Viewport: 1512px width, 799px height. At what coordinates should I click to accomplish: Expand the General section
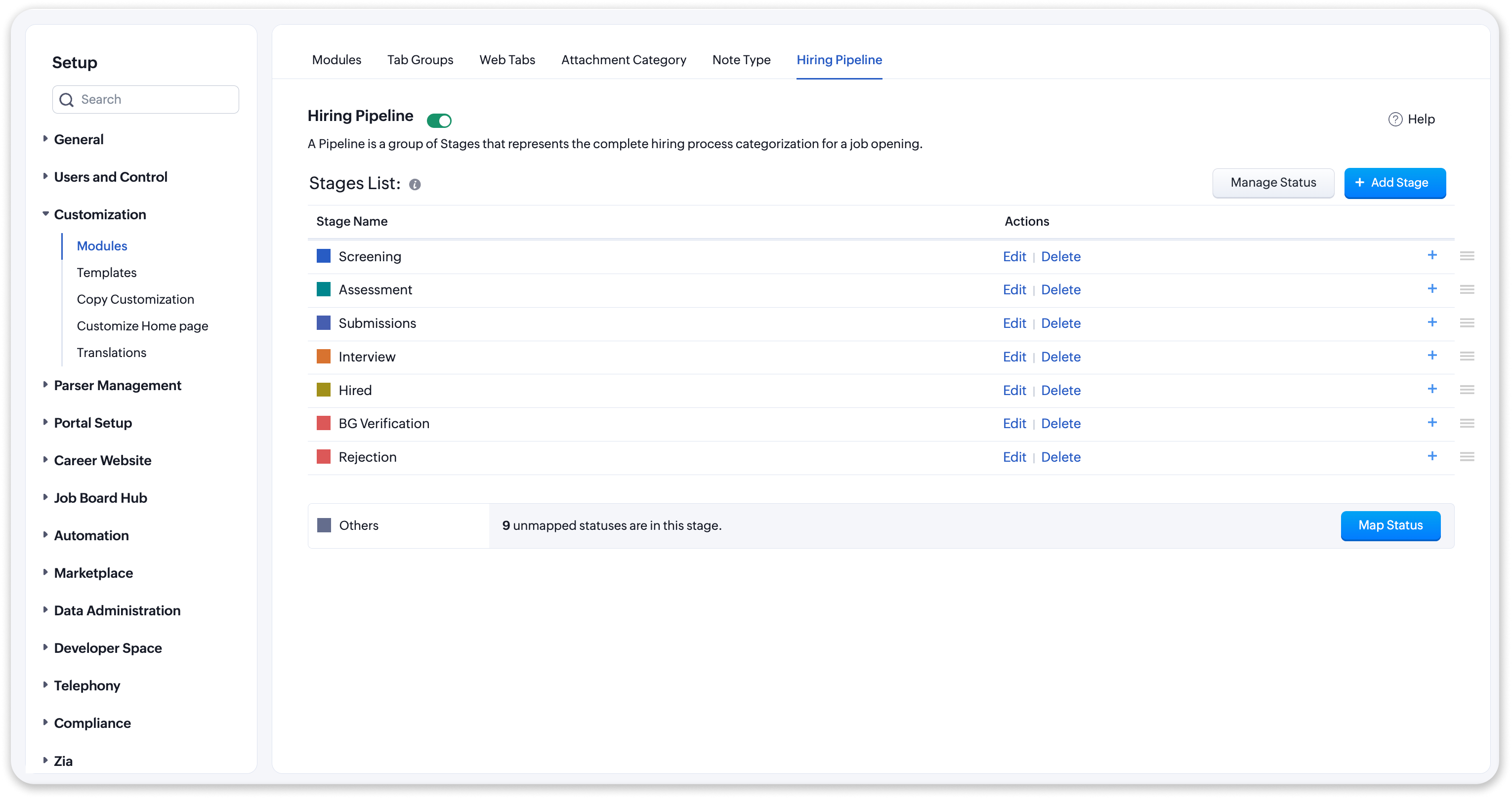click(45, 138)
